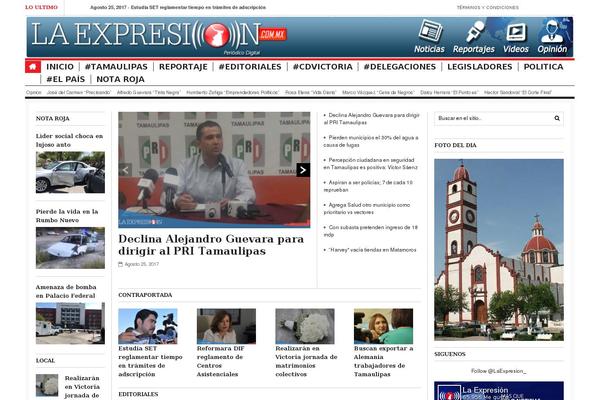
Task: Click the EDITORIALES section heading
Action: (x=138, y=394)
